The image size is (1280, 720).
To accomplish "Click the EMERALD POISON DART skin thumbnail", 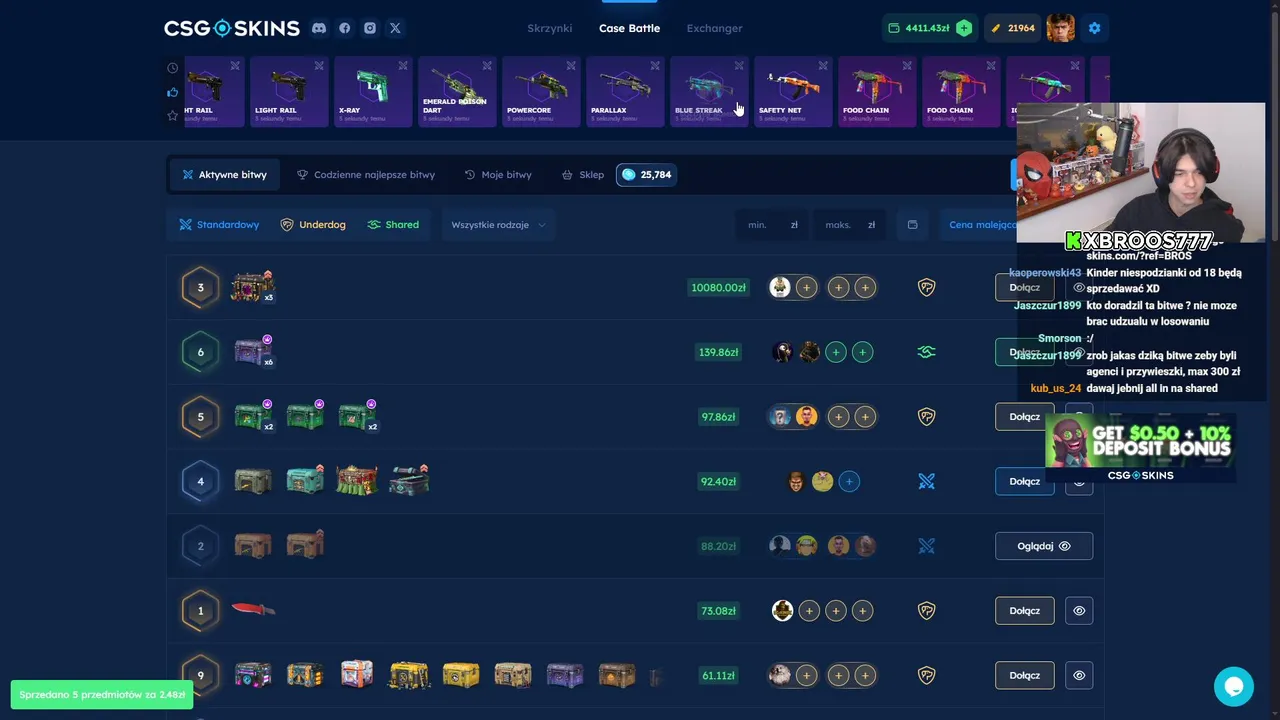I will 457,92.
